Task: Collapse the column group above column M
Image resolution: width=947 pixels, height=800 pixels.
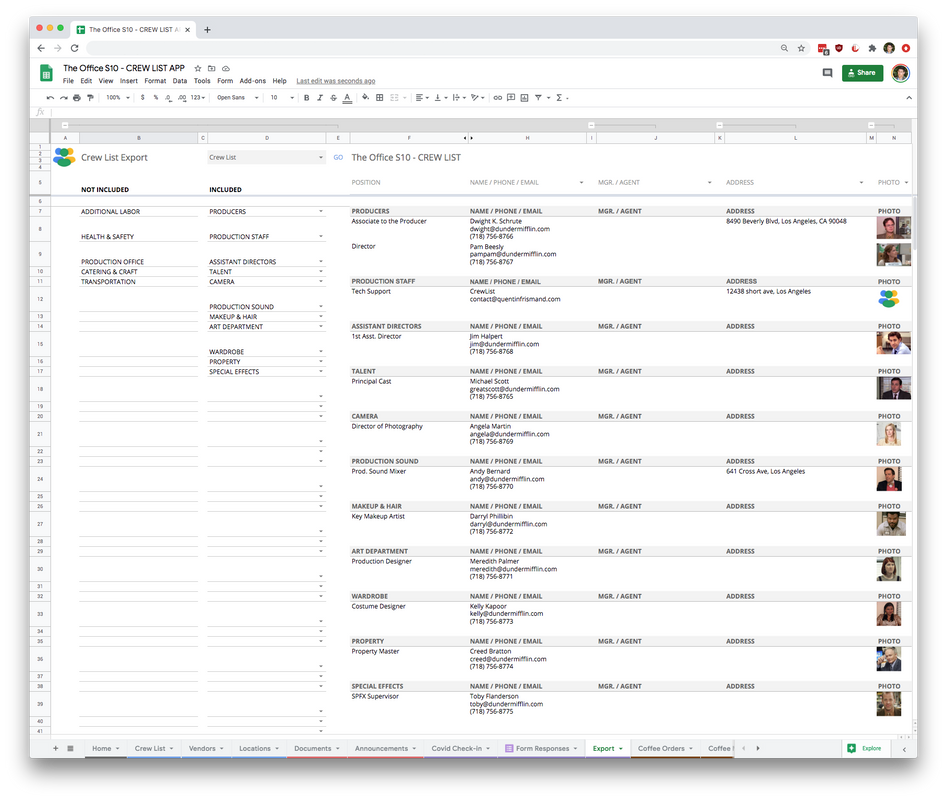Action: click(871, 126)
